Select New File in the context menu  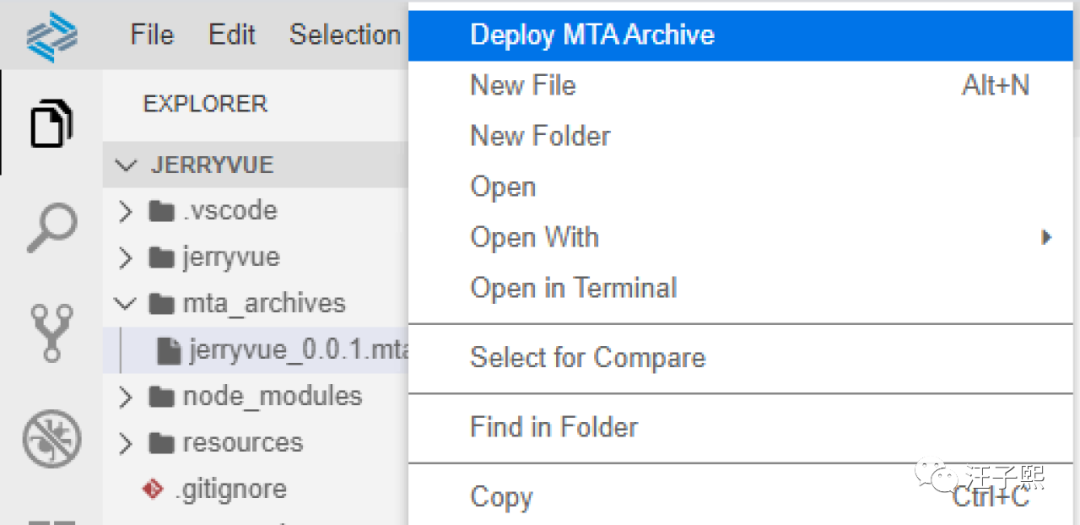523,86
